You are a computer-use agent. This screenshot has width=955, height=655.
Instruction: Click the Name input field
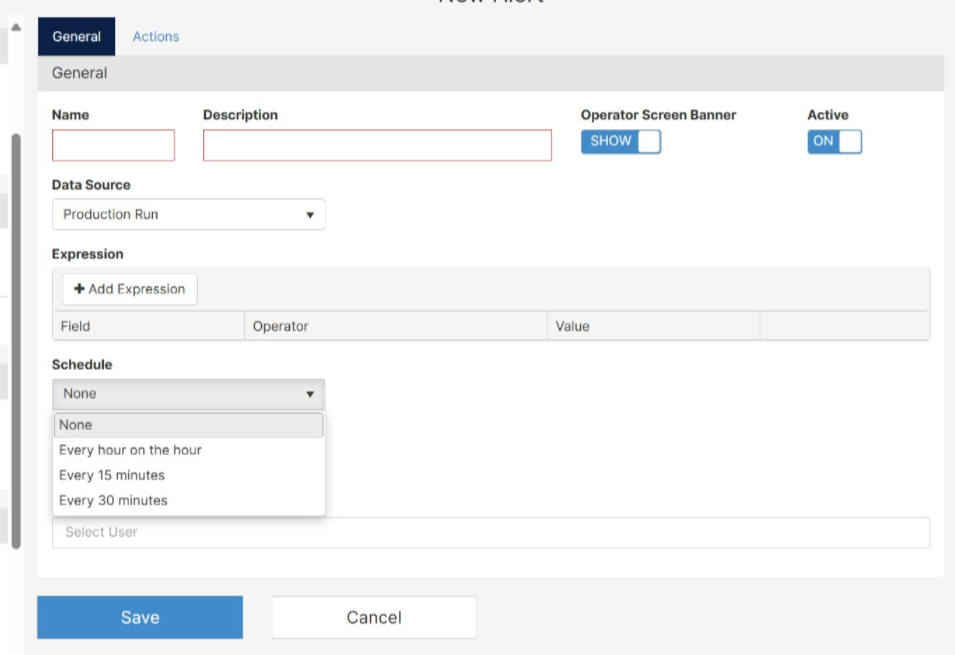(113, 145)
